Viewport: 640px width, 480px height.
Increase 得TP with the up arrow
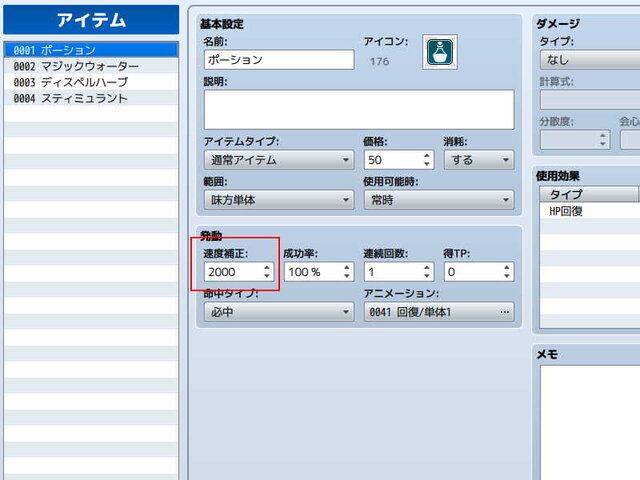point(507,268)
